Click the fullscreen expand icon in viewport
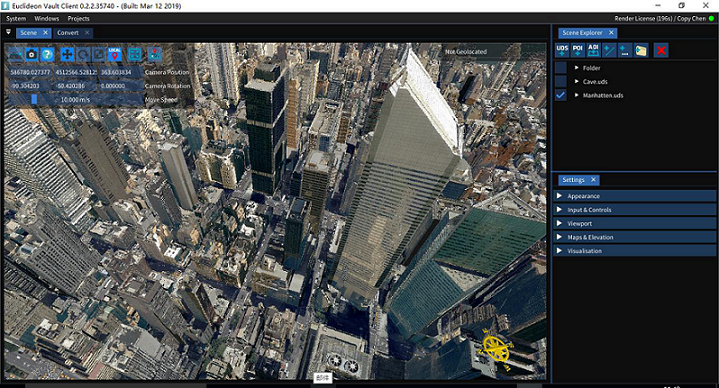Image resolution: width=719 pixels, height=388 pixels. 135,55
